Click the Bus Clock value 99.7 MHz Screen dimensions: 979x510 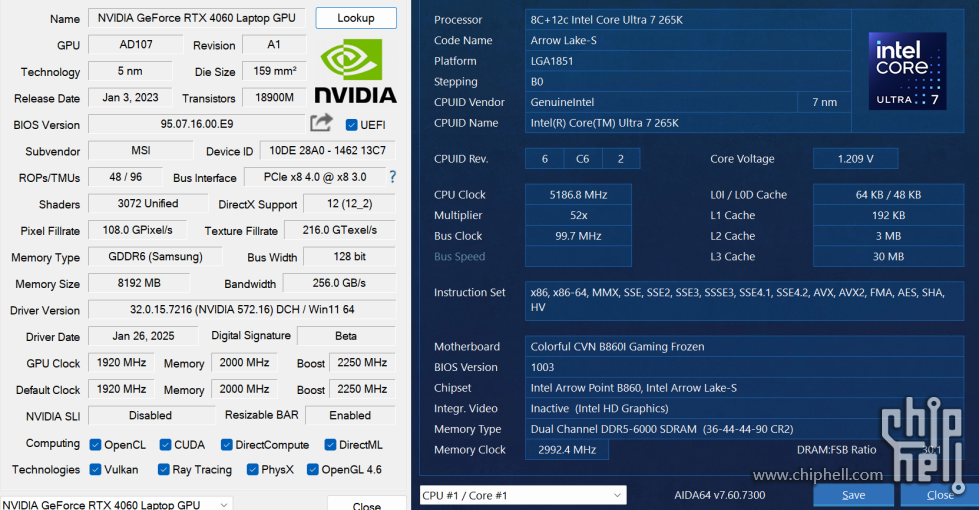coord(578,236)
